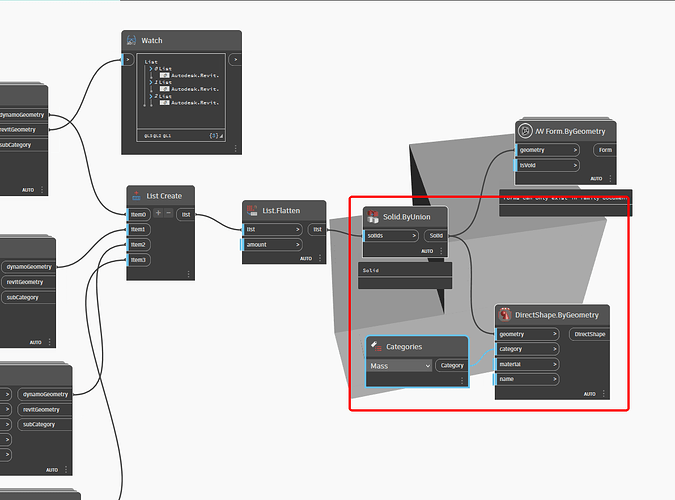Click the List Create node icon

(x=136, y=196)
